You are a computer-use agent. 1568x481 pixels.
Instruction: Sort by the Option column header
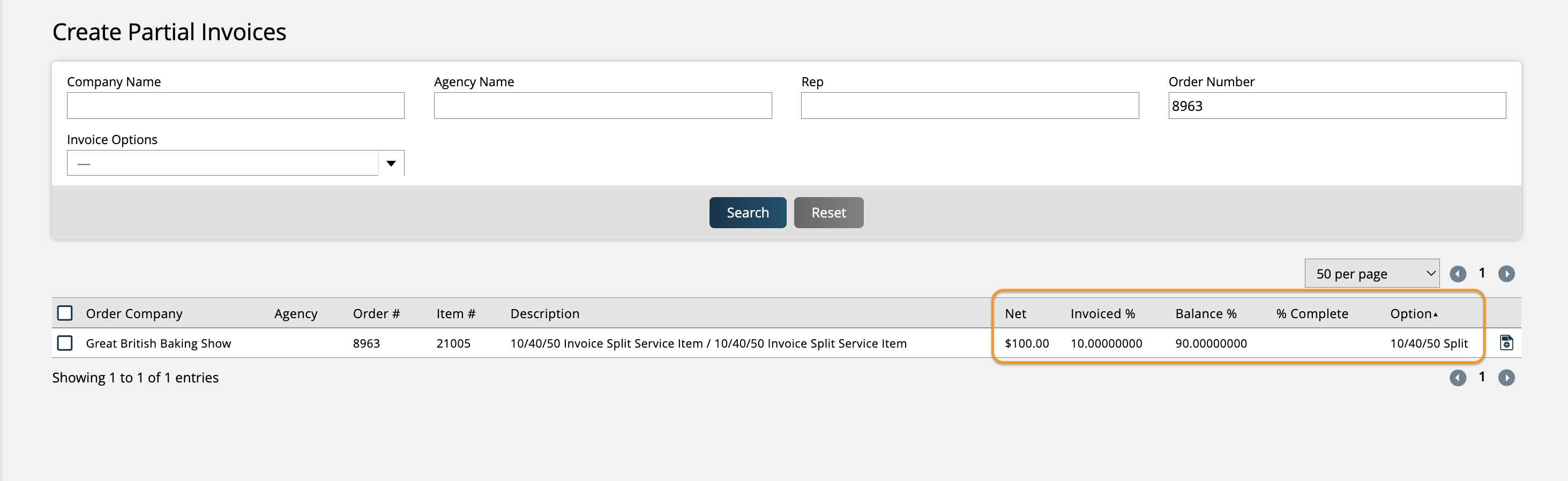point(1412,314)
